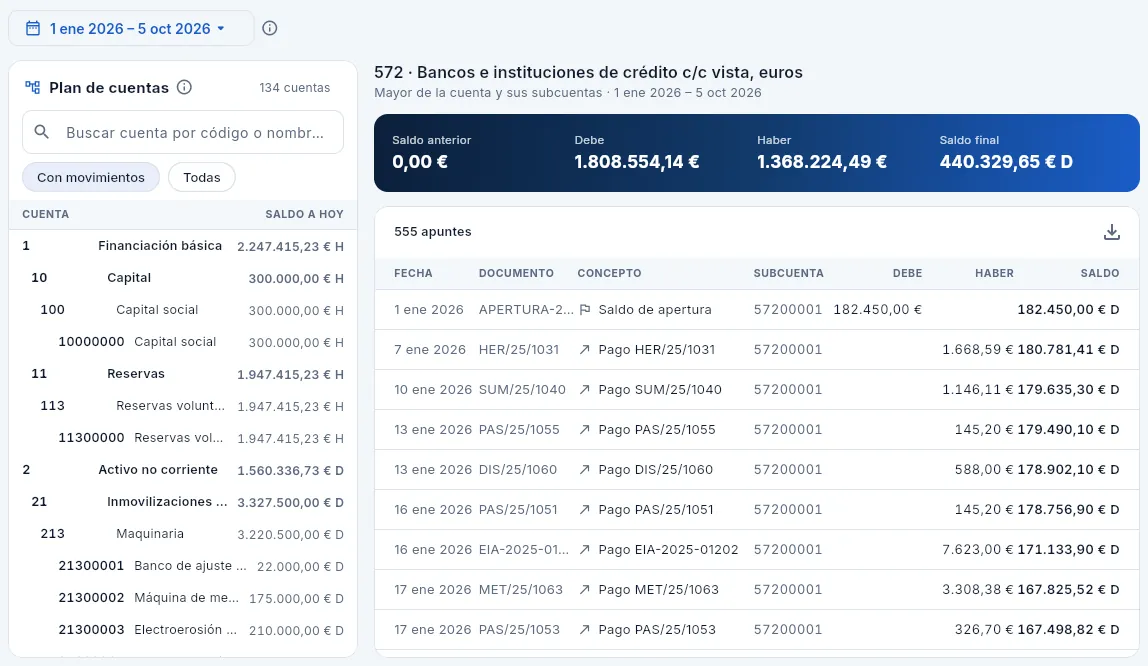Click the SALDO column header in ledger

tap(1100, 273)
